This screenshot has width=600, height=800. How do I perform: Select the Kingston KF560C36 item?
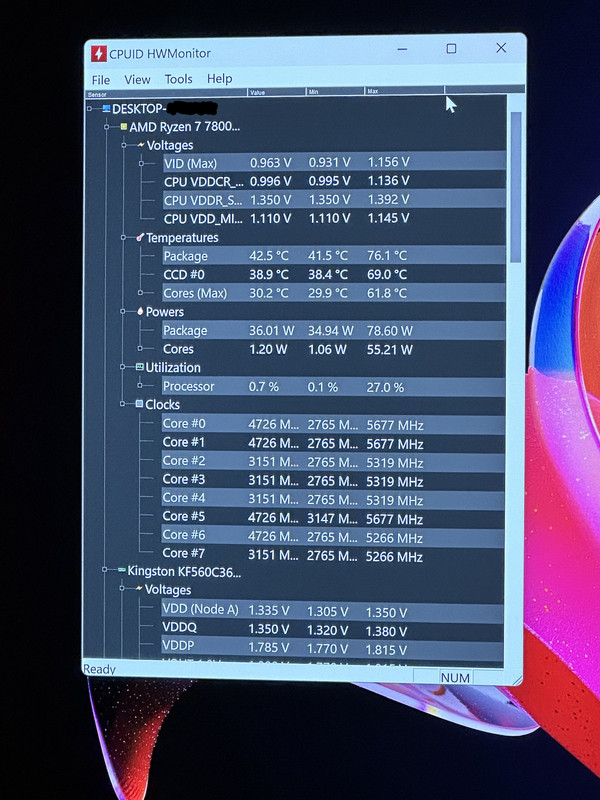click(184, 571)
